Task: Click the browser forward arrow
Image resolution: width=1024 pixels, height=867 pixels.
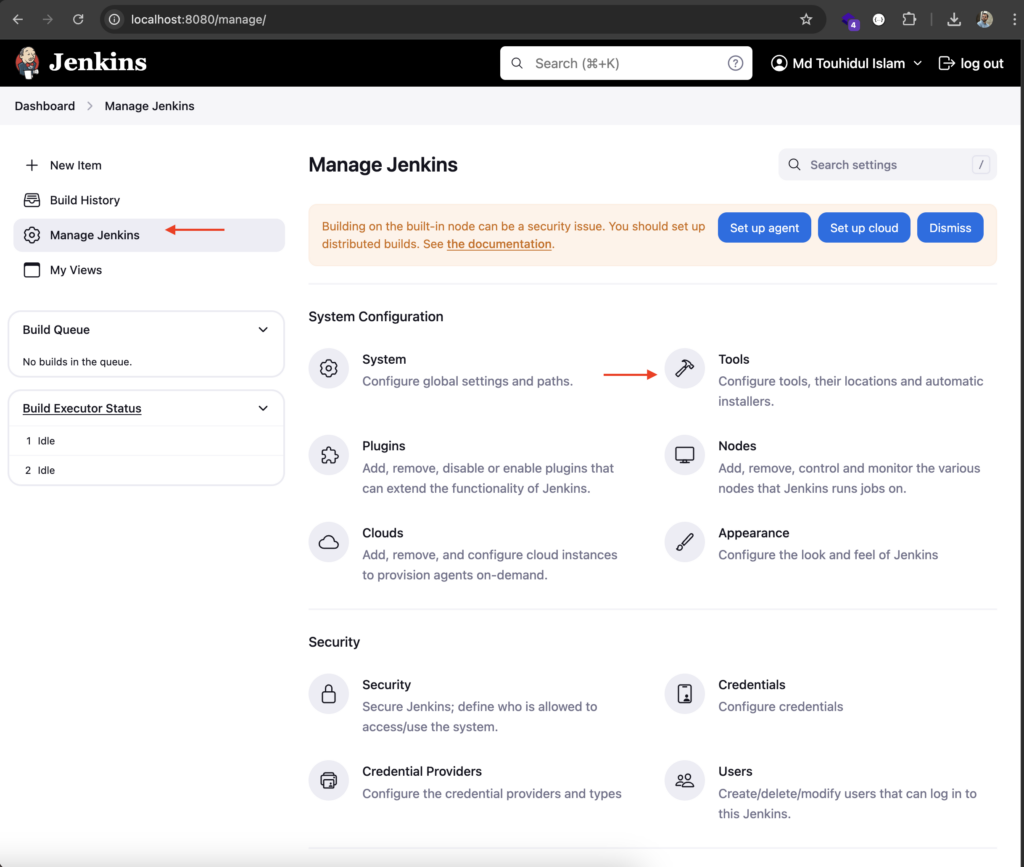Action: [x=48, y=20]
